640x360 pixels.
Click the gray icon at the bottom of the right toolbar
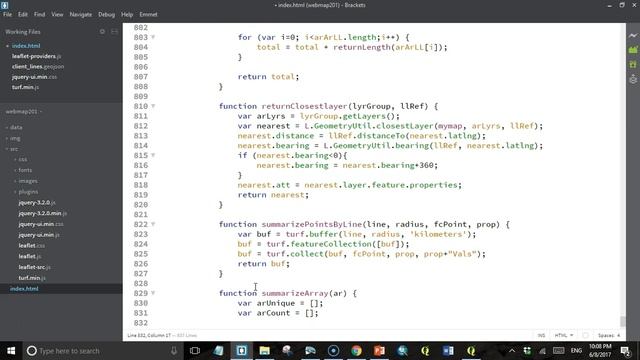coord(633,79)
